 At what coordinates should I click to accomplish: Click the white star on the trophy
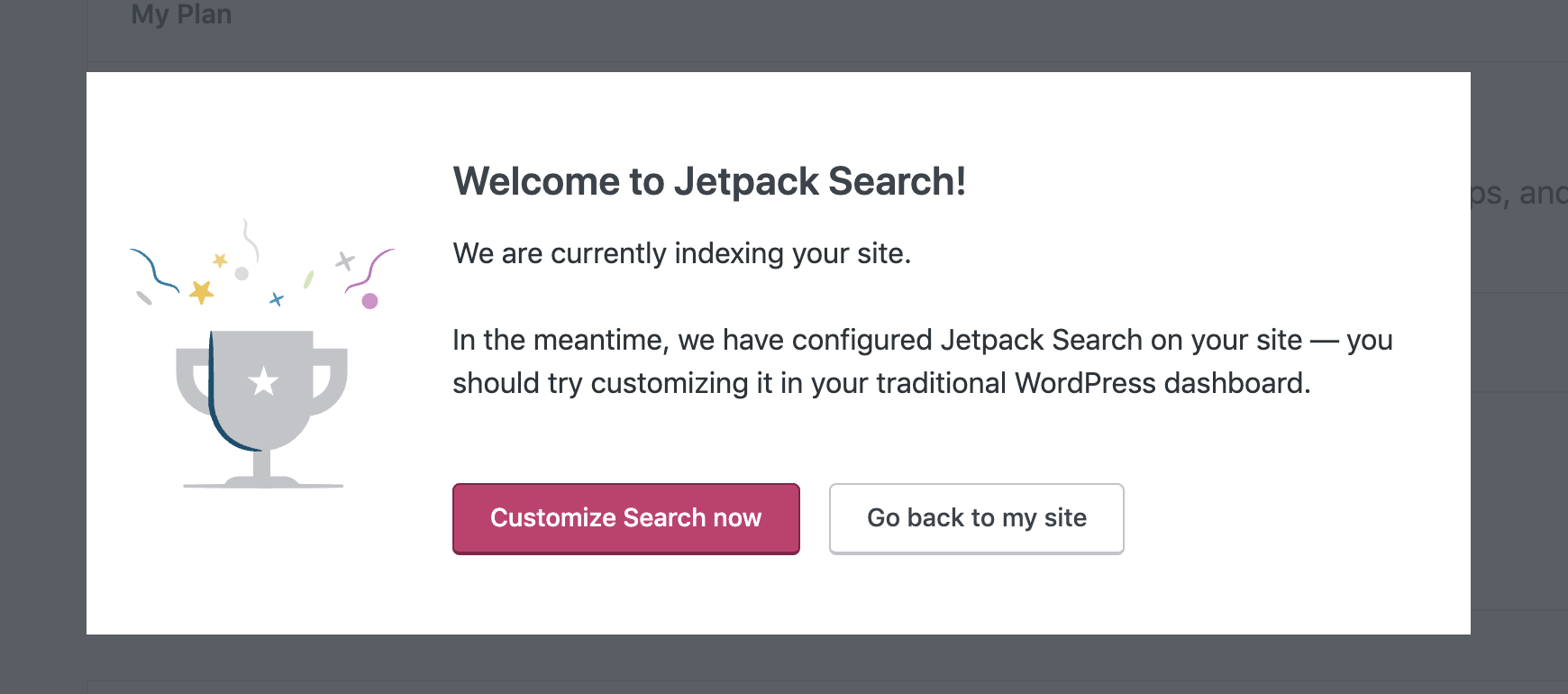click(x=263, y=381)
